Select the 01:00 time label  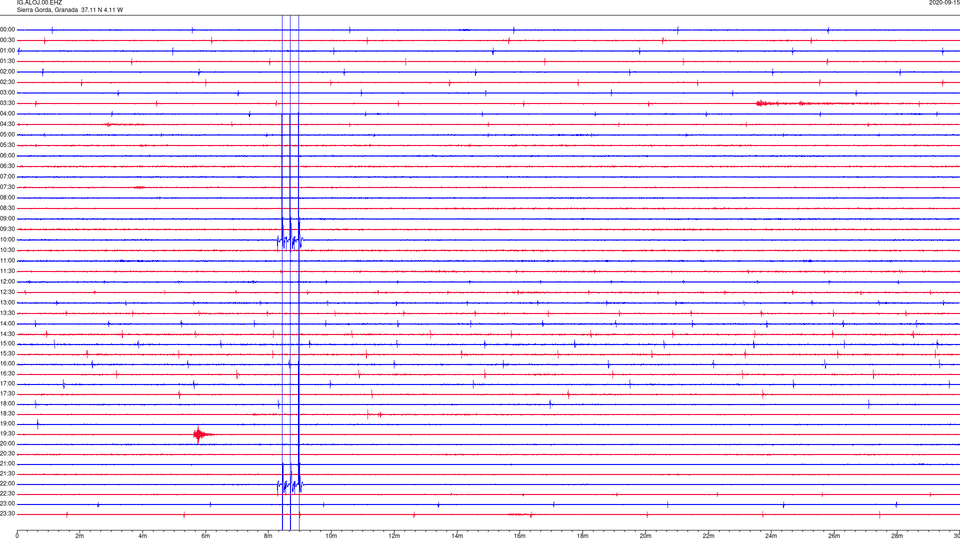coord(8,51)
